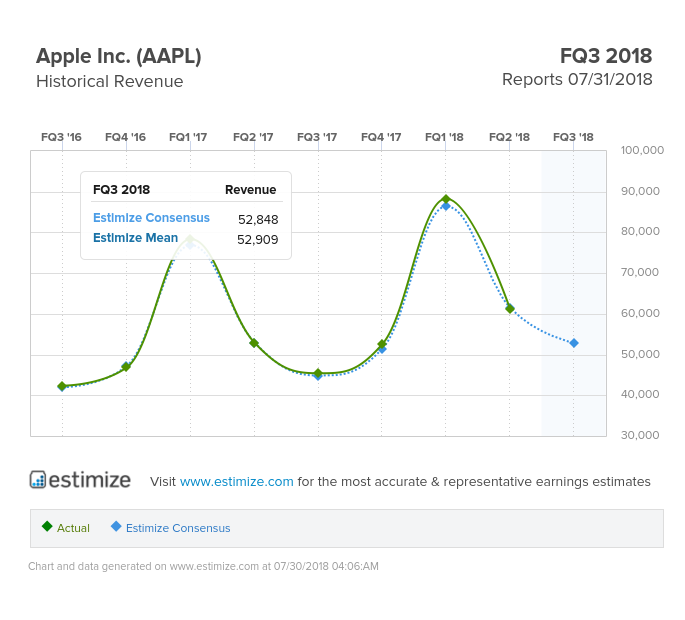Open the www.estimize.com link

(236, 481)
